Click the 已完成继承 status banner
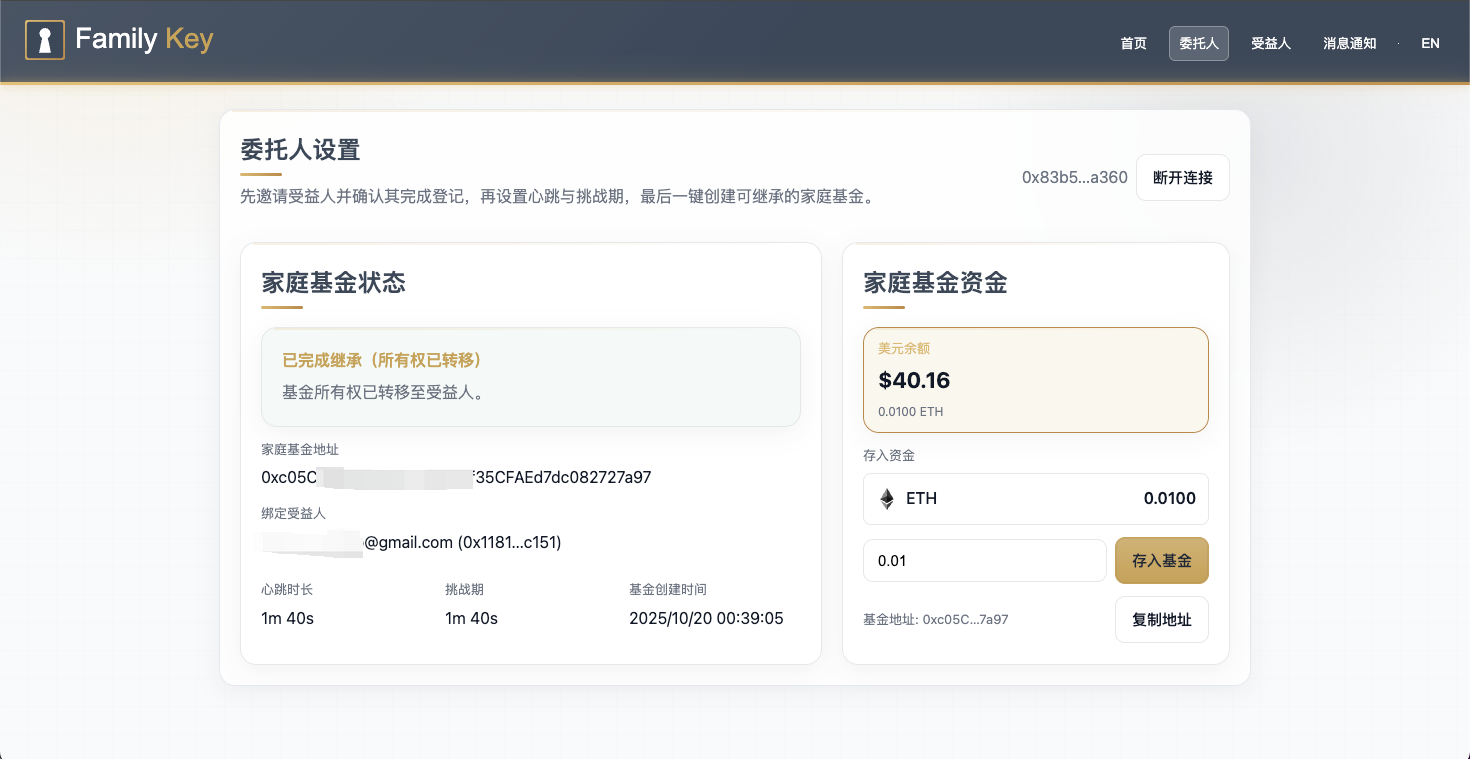 pyautogui.click(x=530, y=377)
